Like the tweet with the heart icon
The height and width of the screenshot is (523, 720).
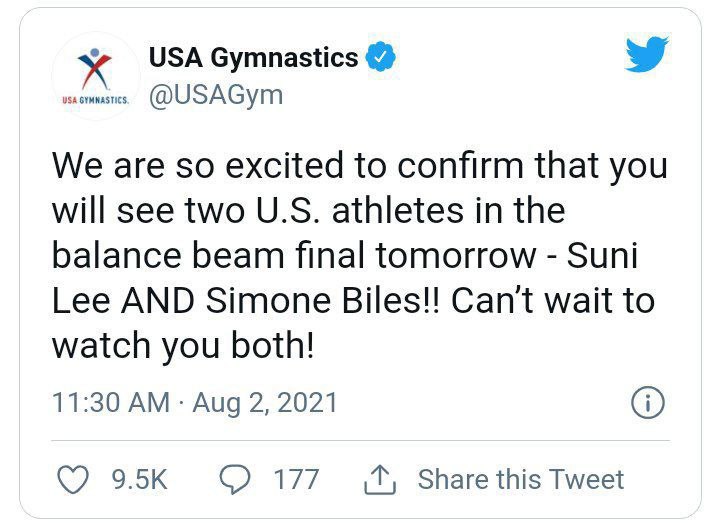tap(72, 479)
